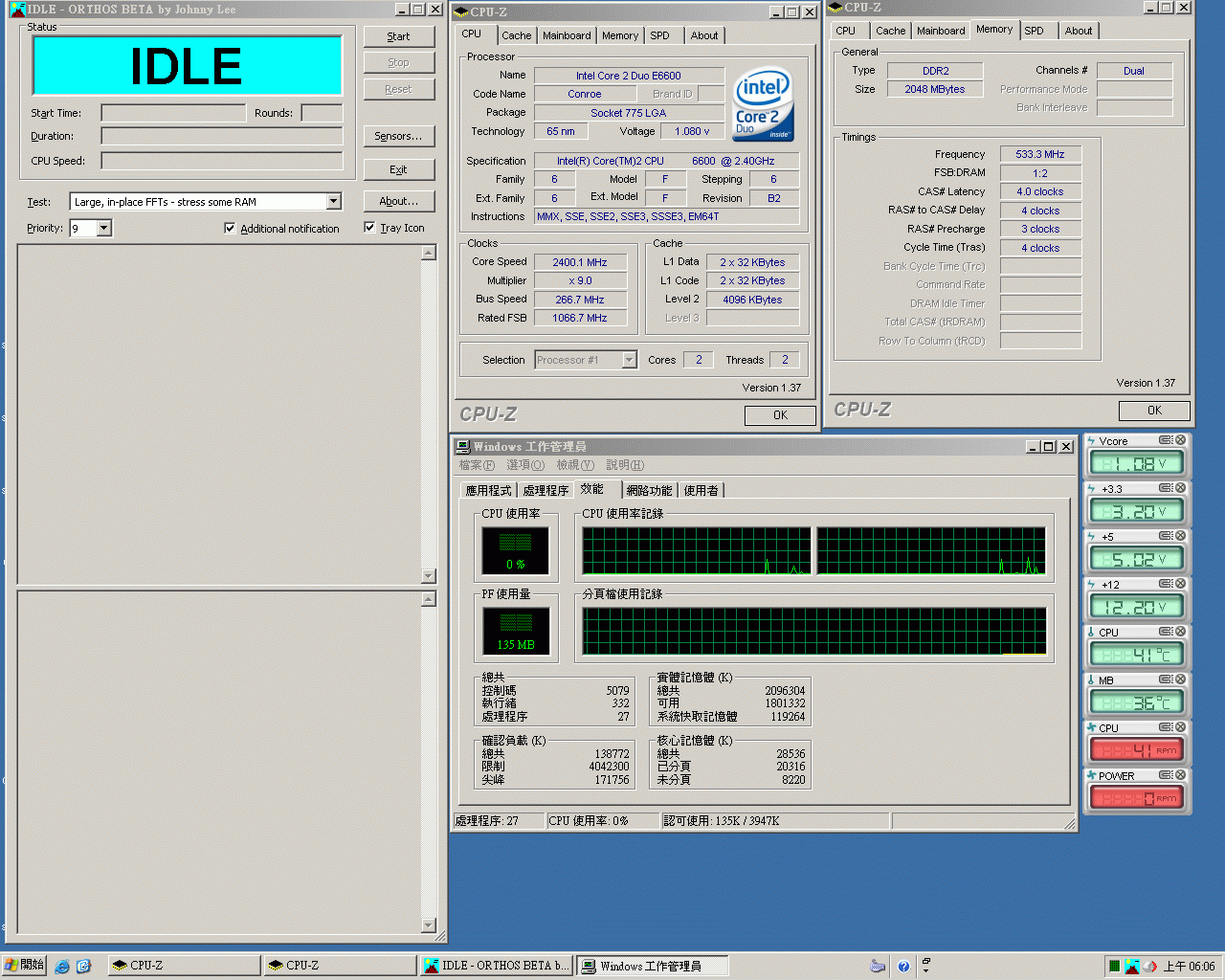The image size is (1225, 980).
Task: Switch to CPU tab in right CPU-Z
Action: [846, 31]
